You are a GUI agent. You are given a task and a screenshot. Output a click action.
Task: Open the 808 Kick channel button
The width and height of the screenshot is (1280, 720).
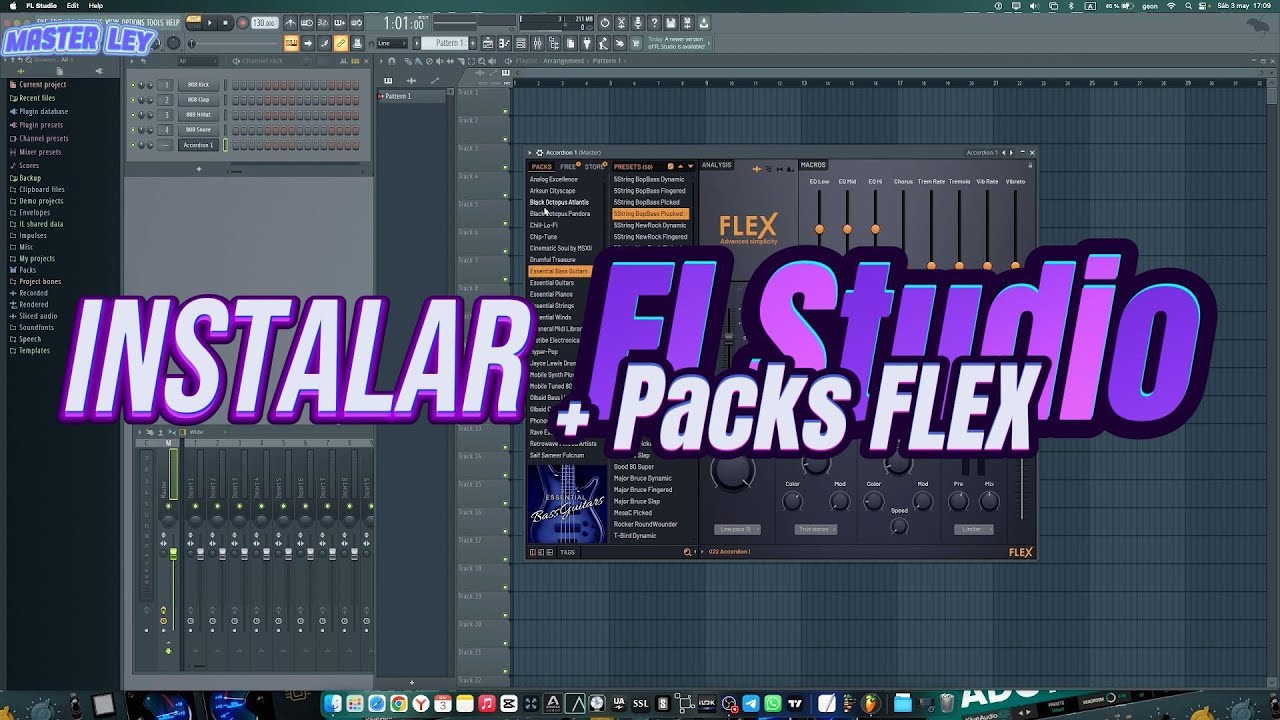click(199, 85)
